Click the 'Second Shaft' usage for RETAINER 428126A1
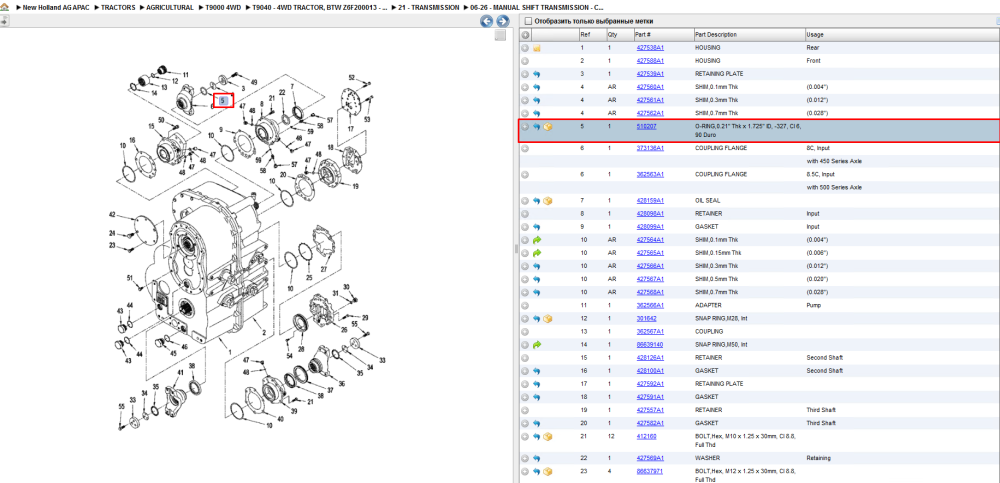Image resolution: width=1000 pixels, height=483 pixels. click(x=825, y=357)
